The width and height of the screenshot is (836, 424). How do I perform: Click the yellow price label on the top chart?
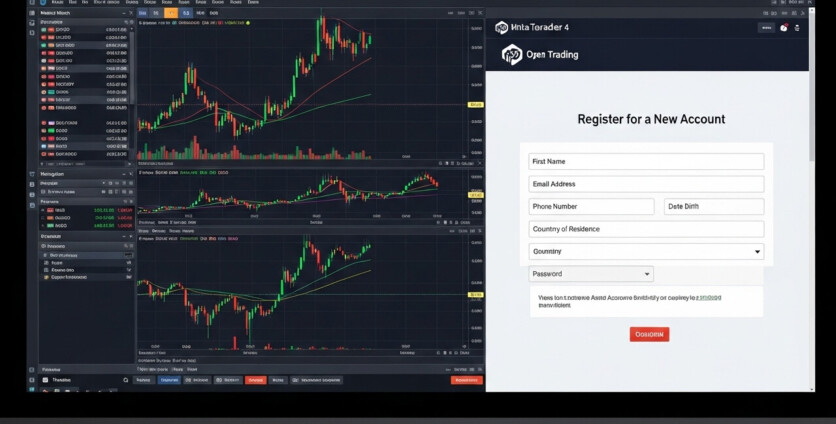point(476,105)
